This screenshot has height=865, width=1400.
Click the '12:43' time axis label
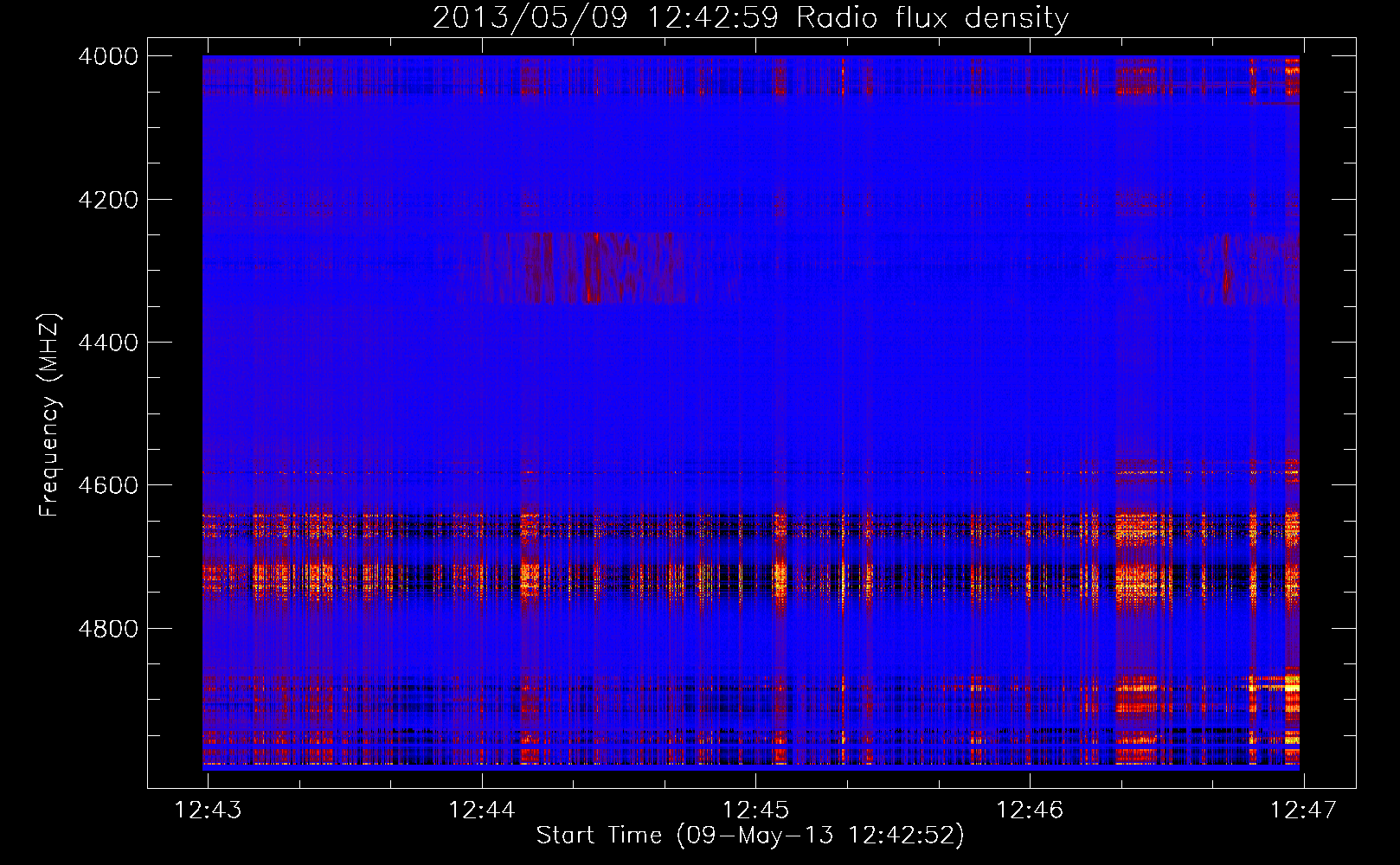pos(208,811)
